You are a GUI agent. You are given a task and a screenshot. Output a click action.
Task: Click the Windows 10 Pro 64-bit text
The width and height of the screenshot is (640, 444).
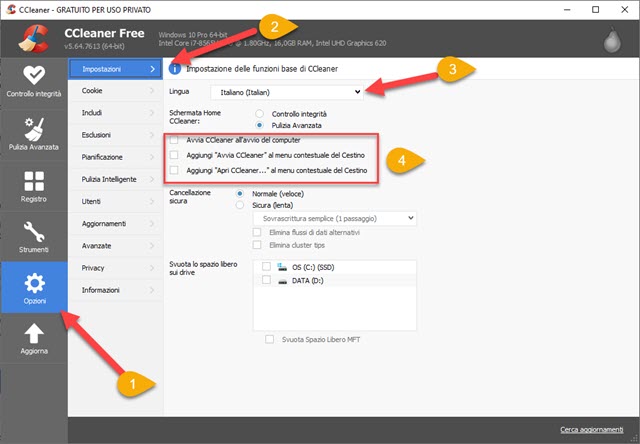tap(193, 35)
